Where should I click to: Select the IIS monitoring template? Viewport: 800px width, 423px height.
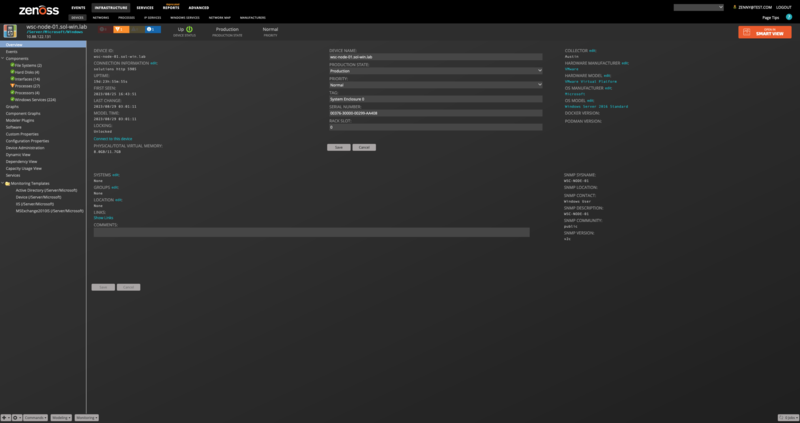click(35, 204)
